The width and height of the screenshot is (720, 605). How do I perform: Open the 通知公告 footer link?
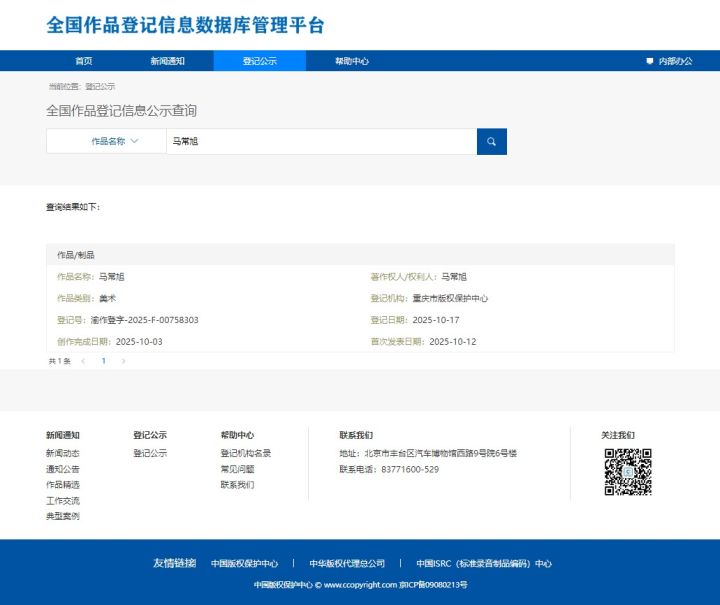click(x=62, y=469)
